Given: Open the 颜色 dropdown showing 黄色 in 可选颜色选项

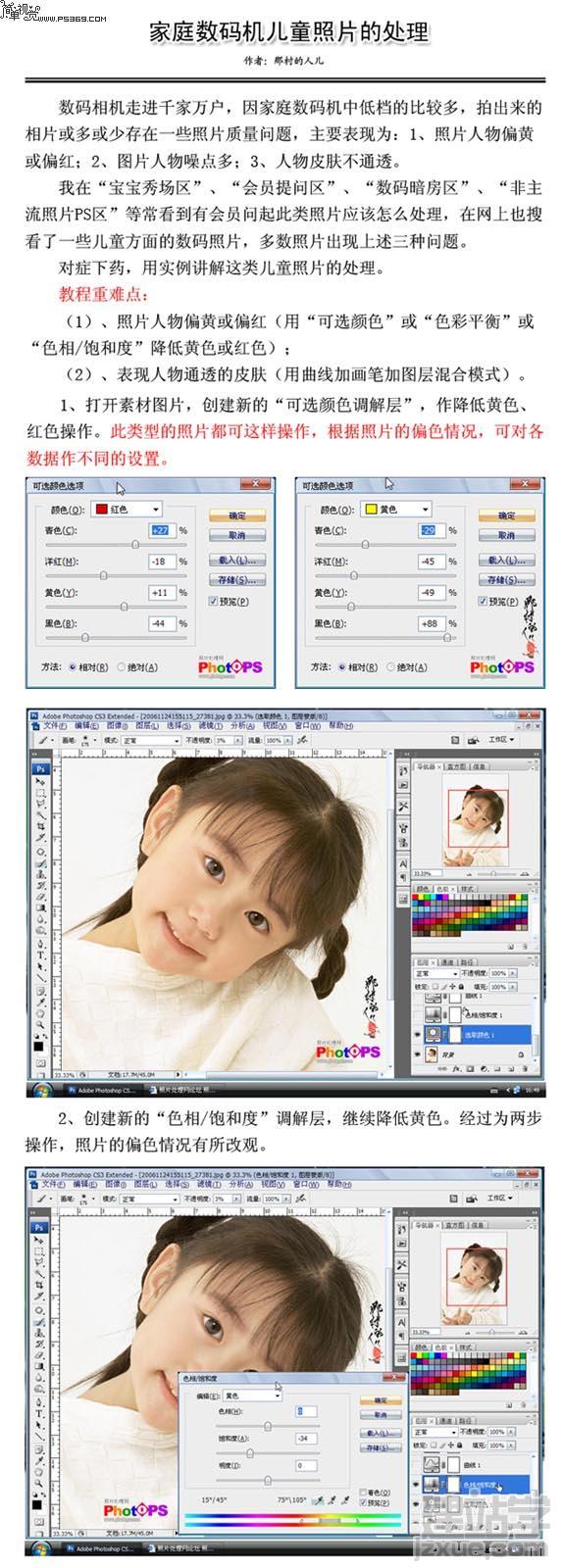Looking at the screenshot, I should [396, 510].
